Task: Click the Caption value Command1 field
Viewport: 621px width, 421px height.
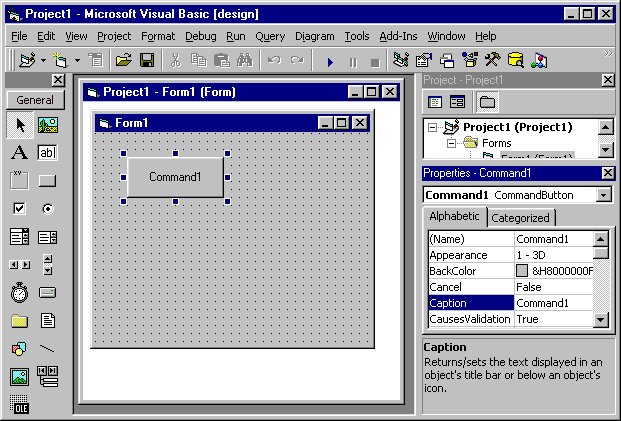Action: coord(554,303)
